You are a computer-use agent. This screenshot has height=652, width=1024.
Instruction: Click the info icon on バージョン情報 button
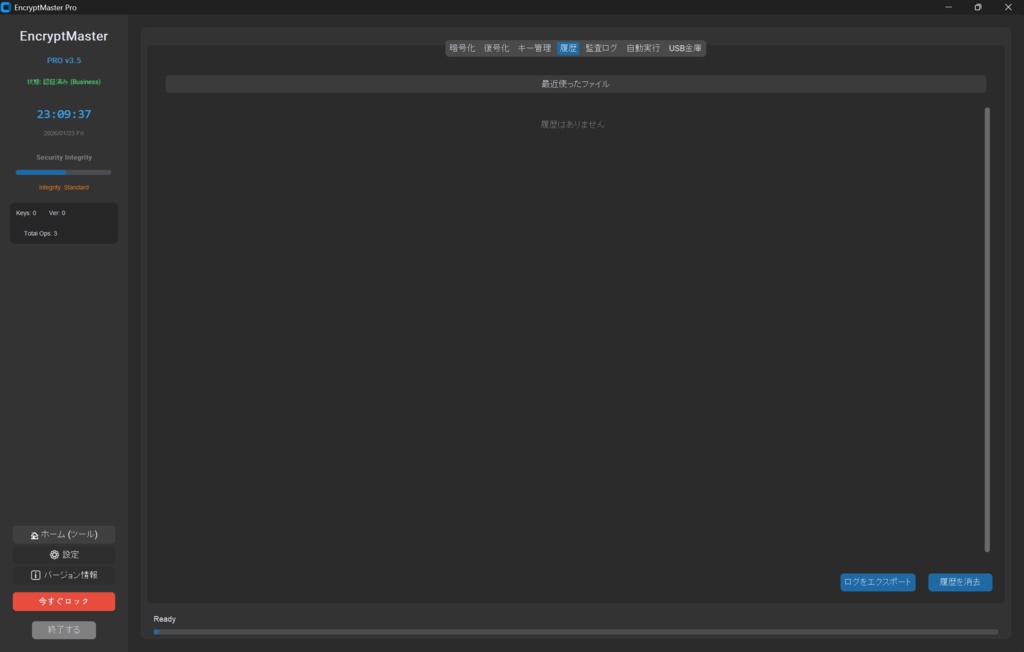tap(35, 575)
